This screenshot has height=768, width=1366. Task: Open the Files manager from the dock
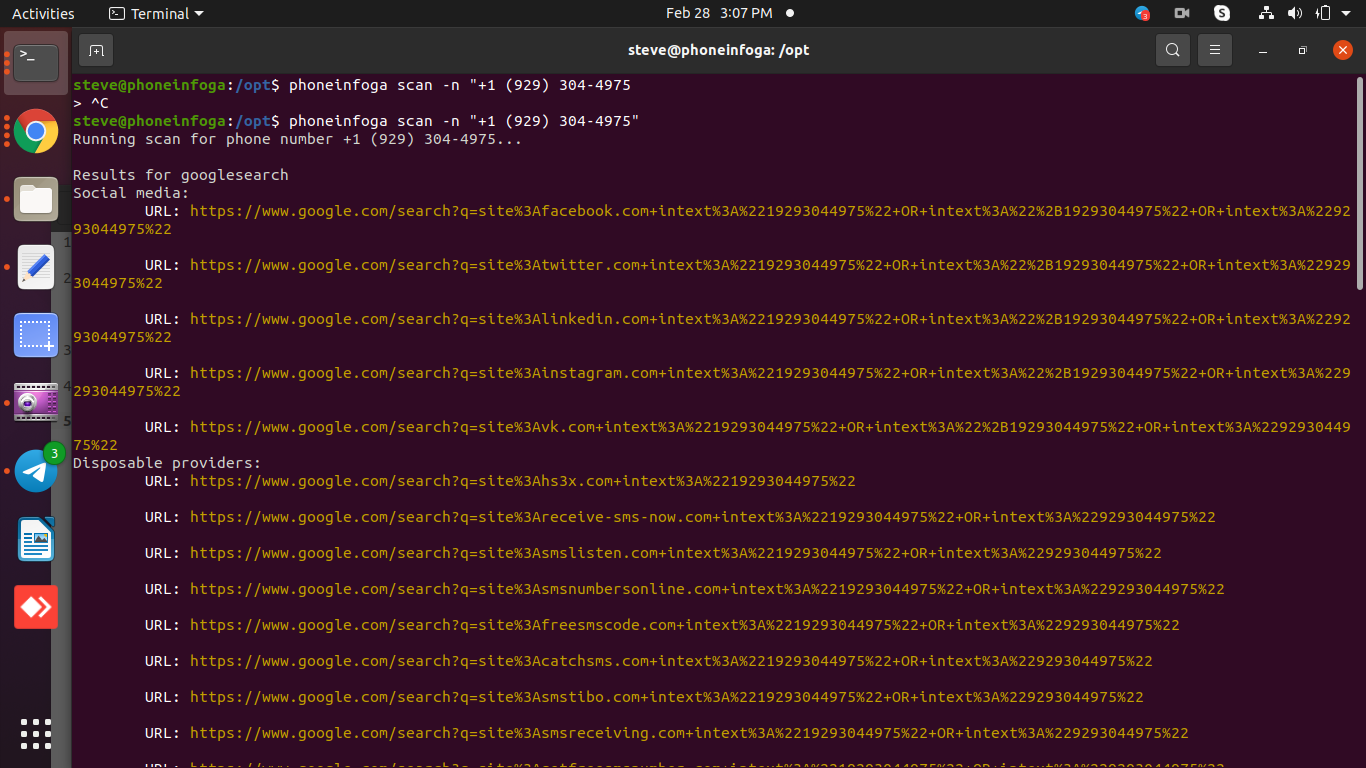tap(36, 199)
